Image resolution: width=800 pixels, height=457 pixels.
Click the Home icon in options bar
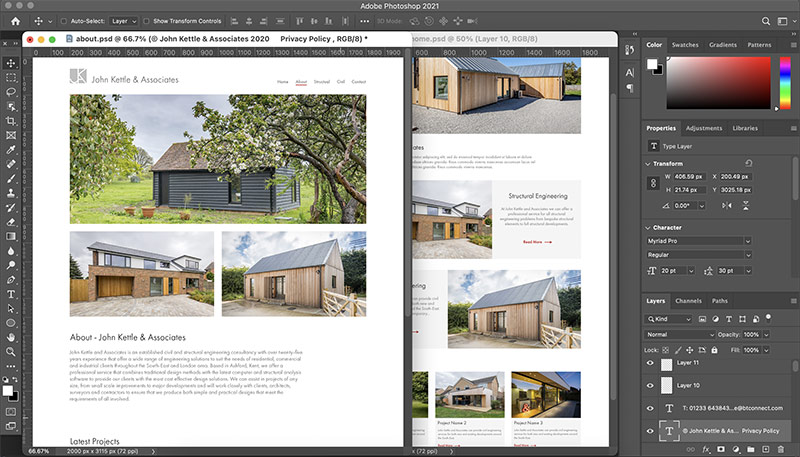point(15,21)
